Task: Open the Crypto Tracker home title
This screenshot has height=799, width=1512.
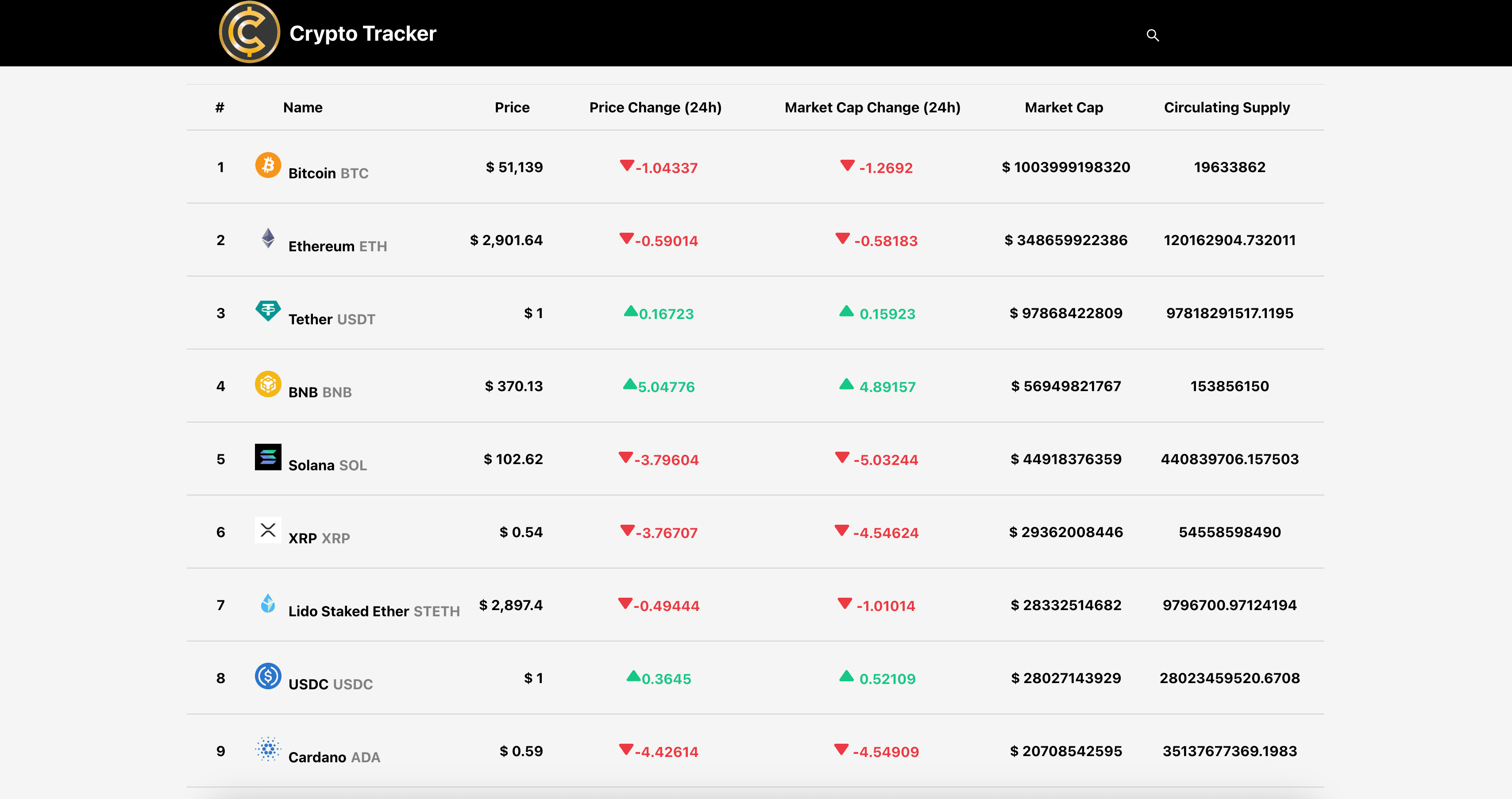Action: [x=363, y=34]
